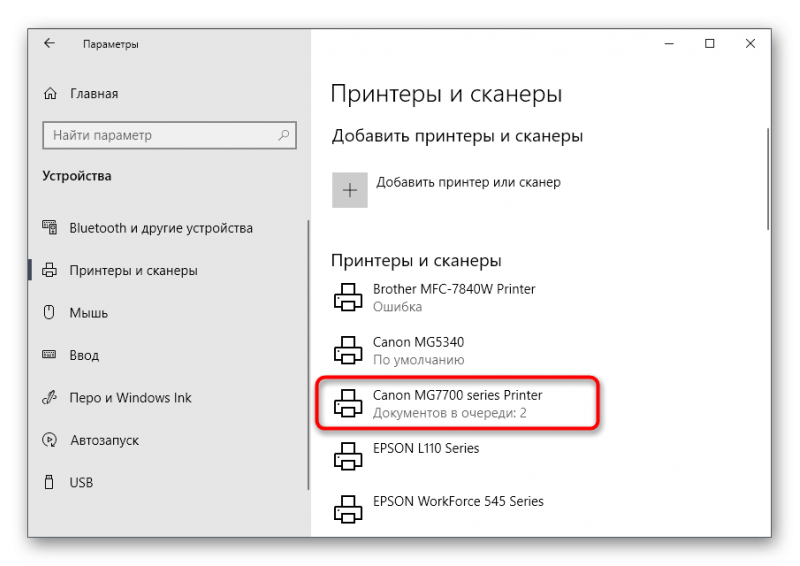This screenshot has height=566, width=800.
Task: Click Brother MFC-7840W printer icon
Action: (x=348, y=297)
